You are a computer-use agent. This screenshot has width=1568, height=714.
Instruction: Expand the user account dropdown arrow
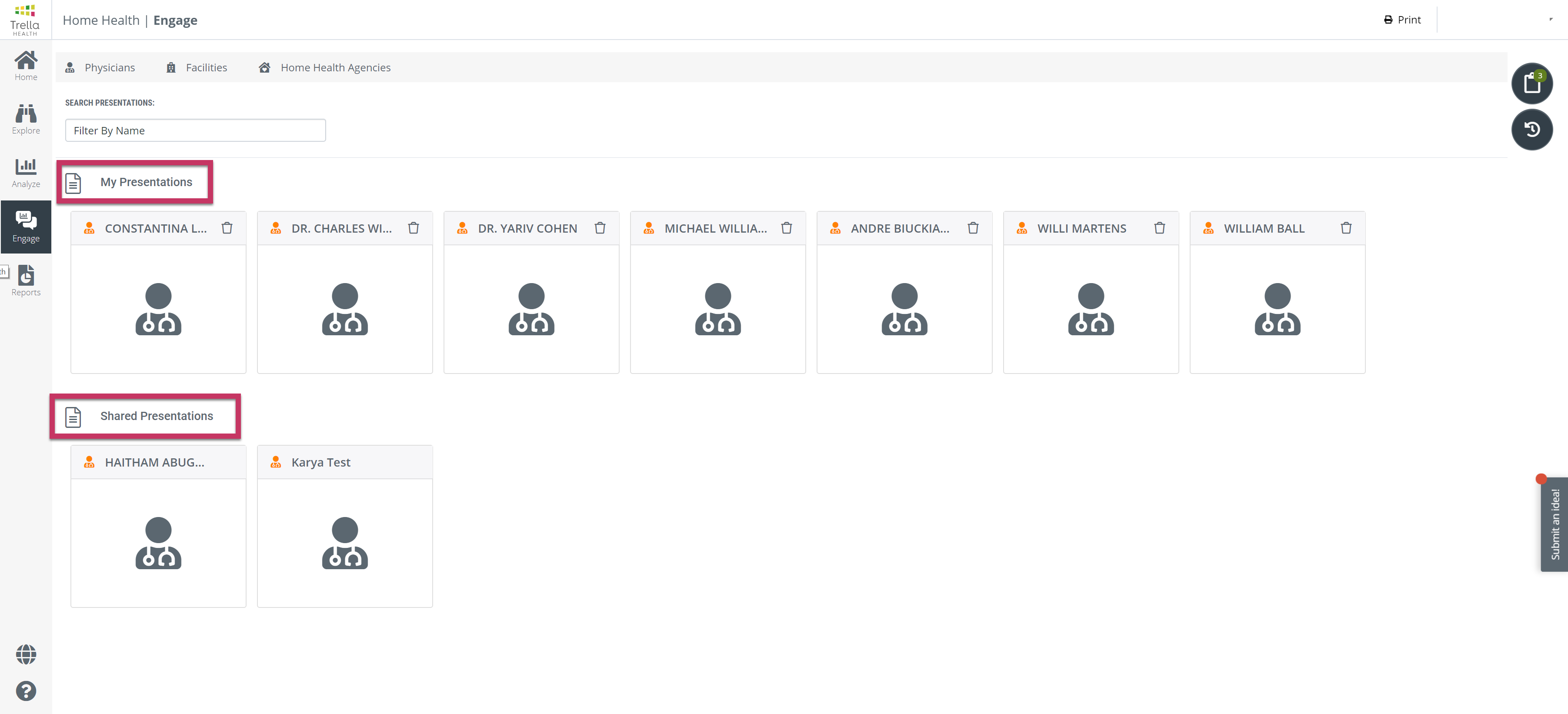pyautogui.click(x=1550, y=20)
